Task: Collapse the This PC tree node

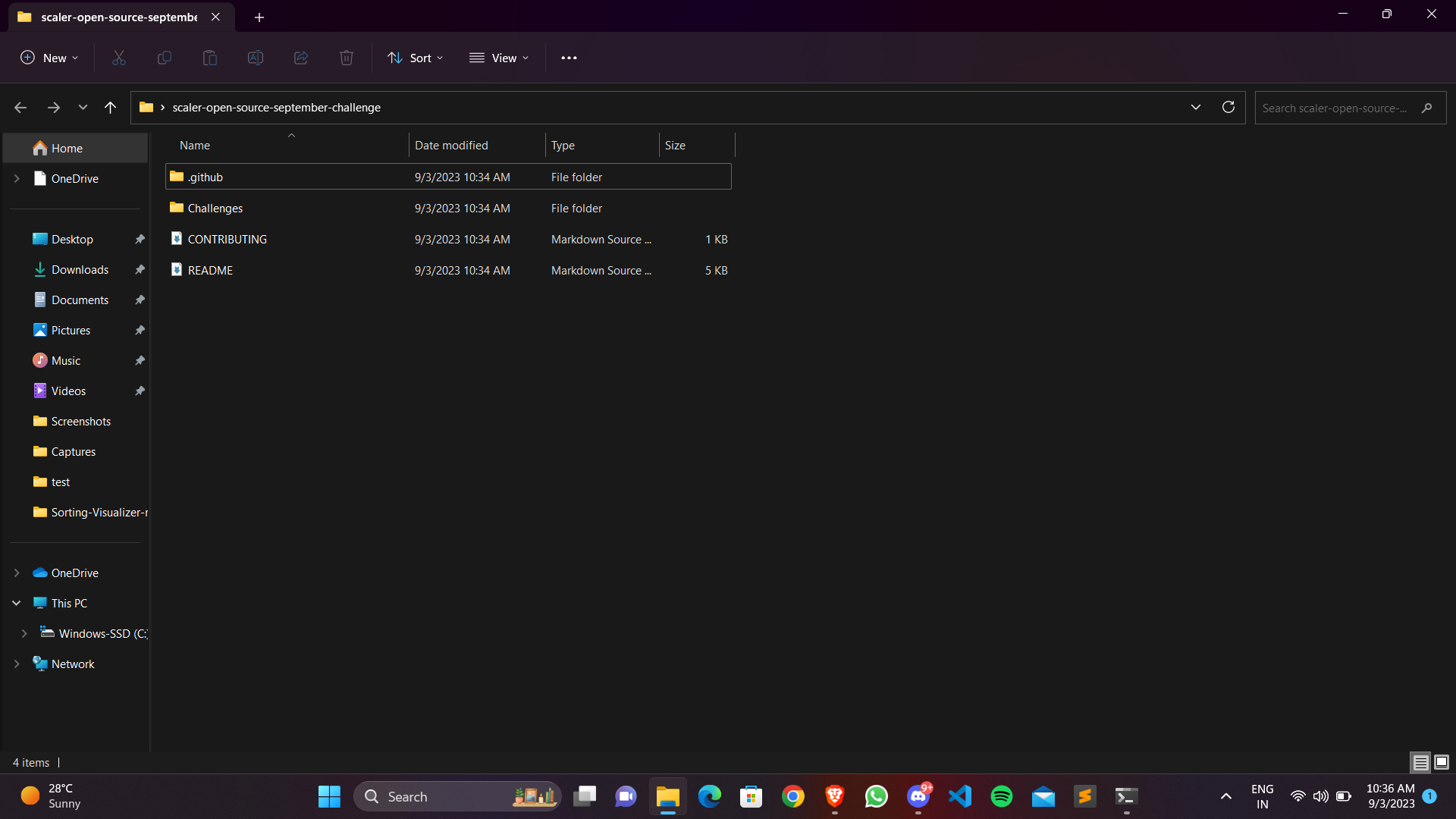Action: [17, 603]
